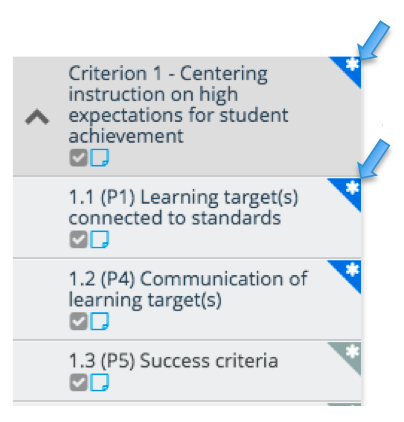Click gray asterisk corner on 1.3 (P5)
This screenshot has width=404, height=422.
coord(348,355)
